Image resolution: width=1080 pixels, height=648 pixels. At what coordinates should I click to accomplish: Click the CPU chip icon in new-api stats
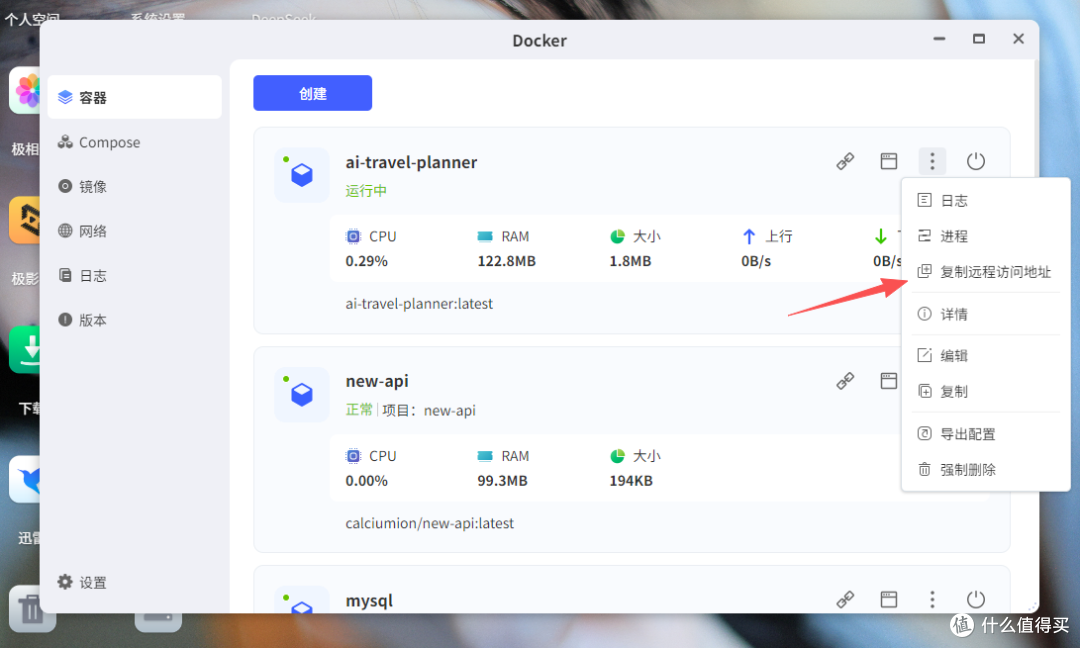(353, 456)
